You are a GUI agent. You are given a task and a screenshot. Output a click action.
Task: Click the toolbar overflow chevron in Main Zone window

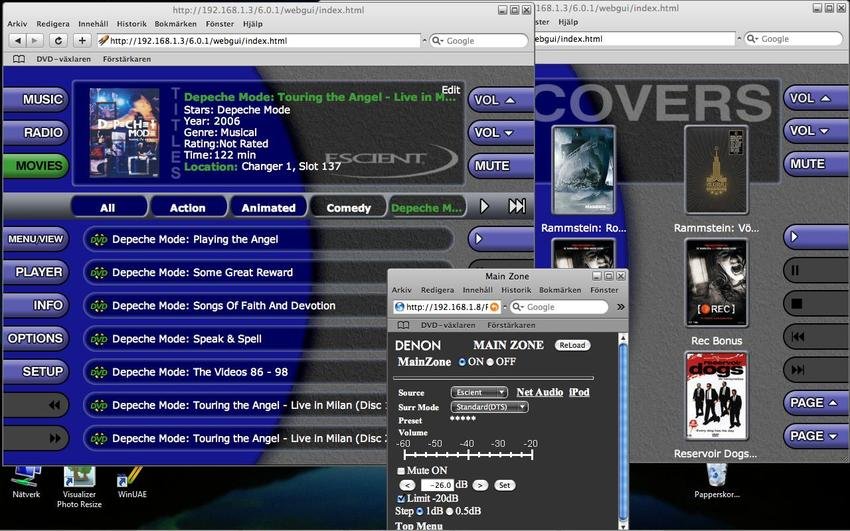click(x=621, y=307)
